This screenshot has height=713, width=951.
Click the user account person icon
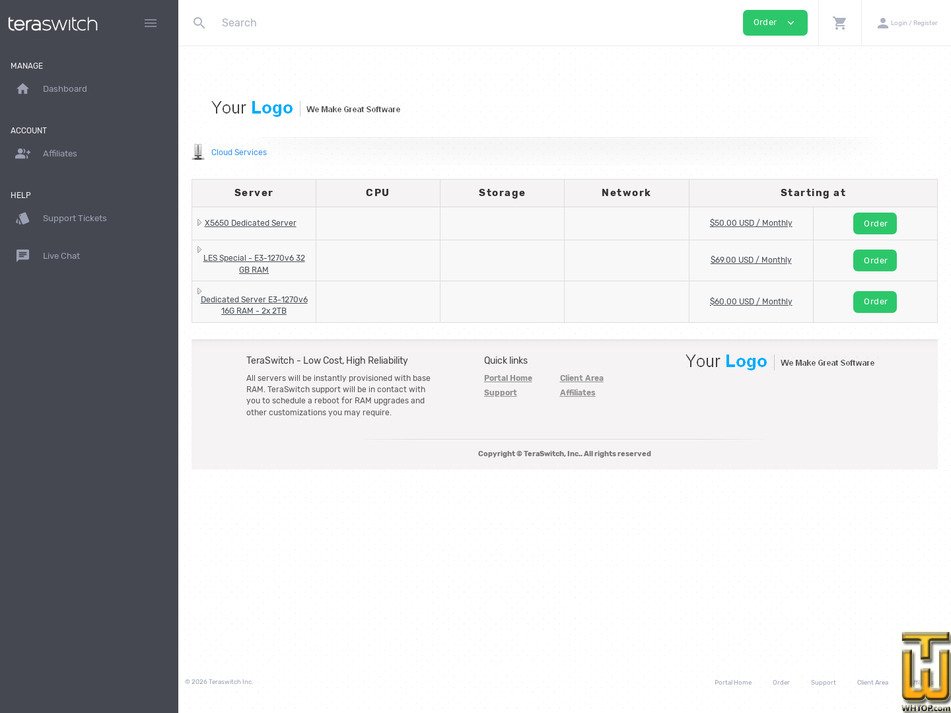tap(882, 23)
